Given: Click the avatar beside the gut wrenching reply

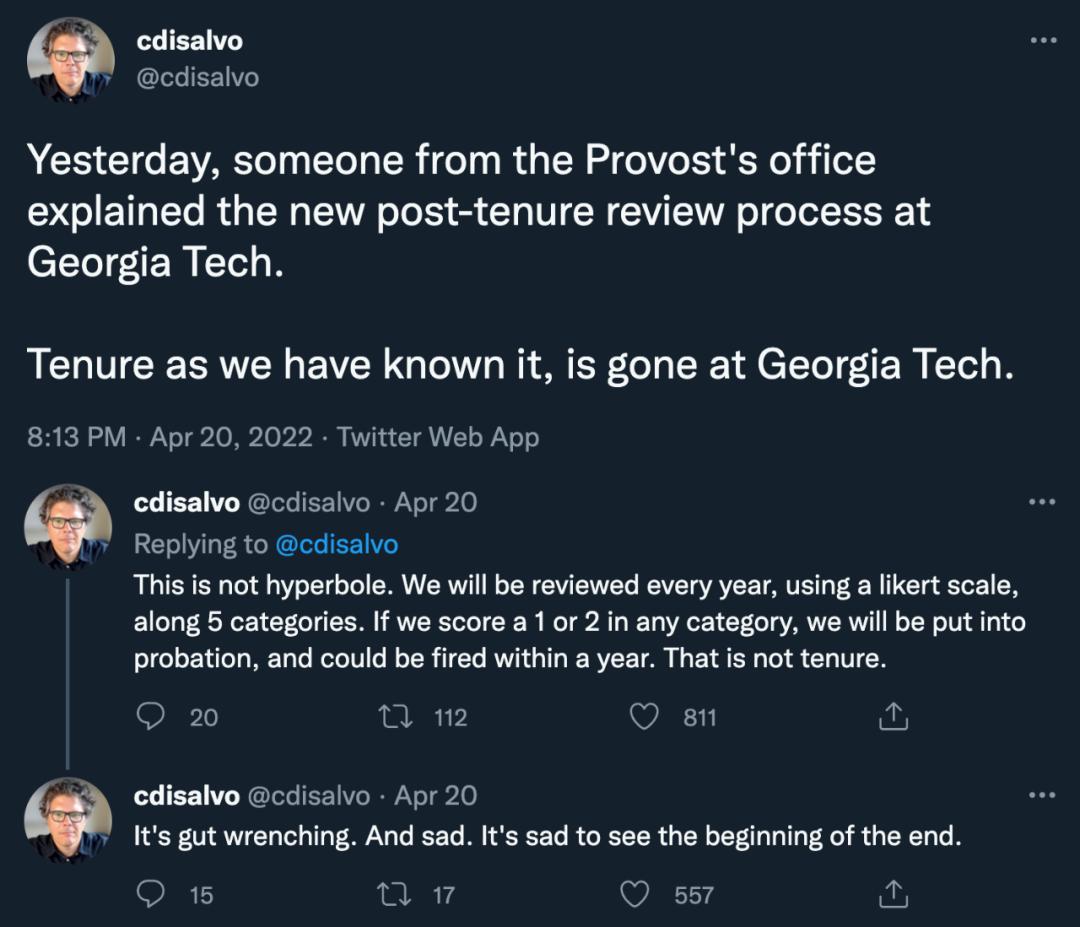Looking at the screenshot, I should 68,821.
